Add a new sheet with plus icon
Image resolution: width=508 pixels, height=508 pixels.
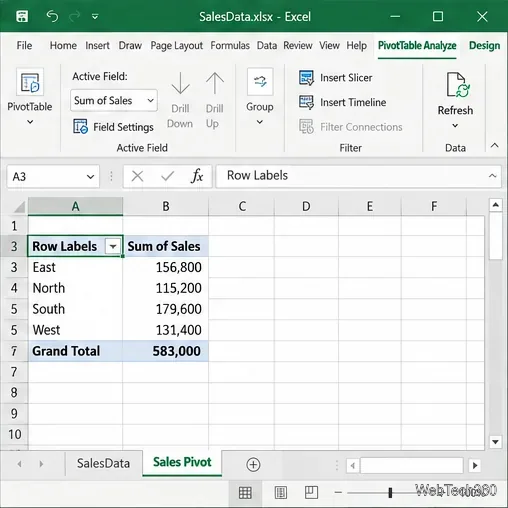(x=253, y=464)
